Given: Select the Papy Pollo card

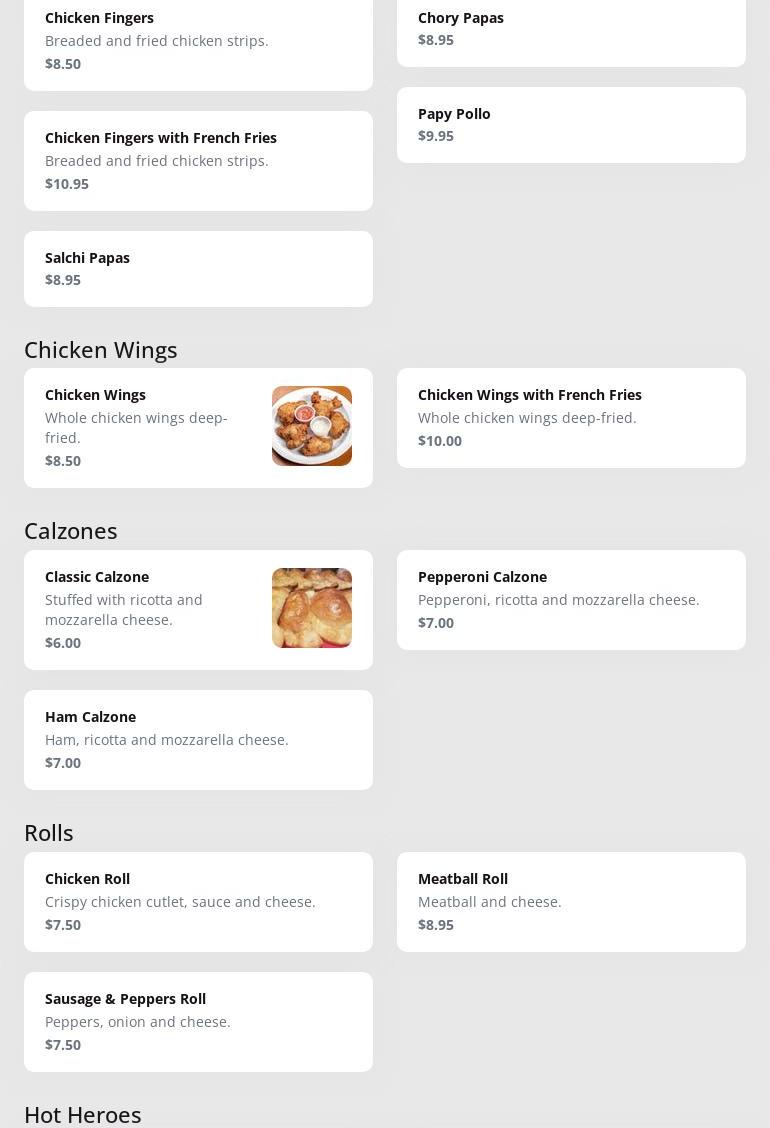Looking at the screenshot, I should (571, 125).
